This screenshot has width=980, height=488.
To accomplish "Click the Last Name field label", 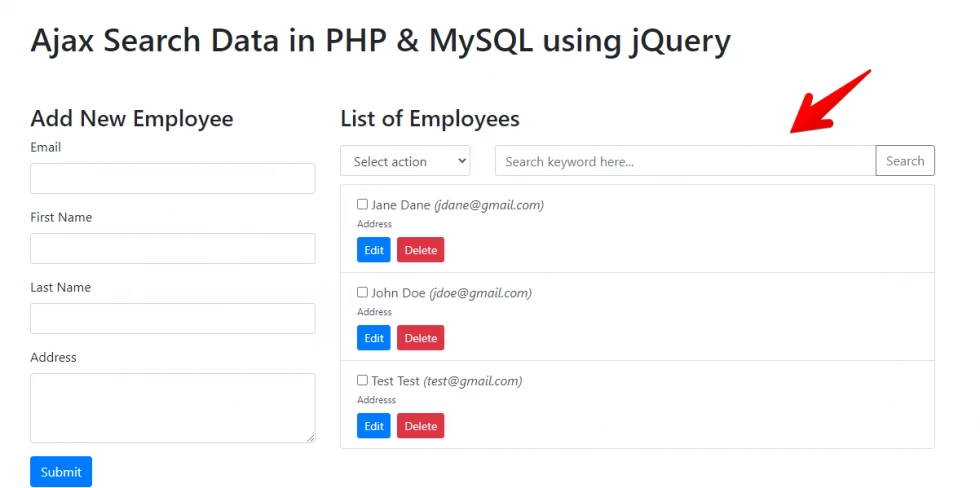I will 61,287.
